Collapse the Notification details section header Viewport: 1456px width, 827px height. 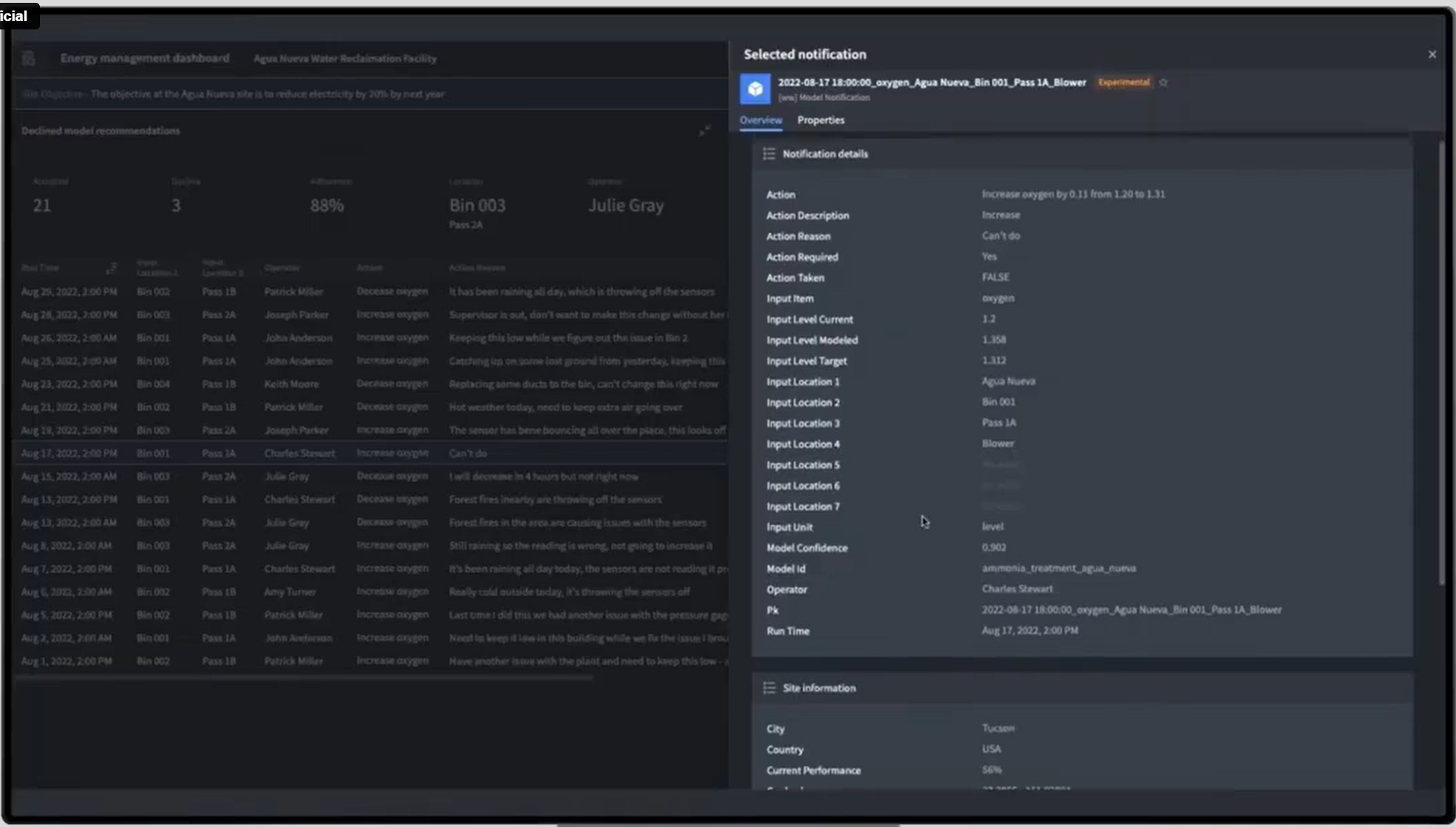click(x=1082, y=153)
